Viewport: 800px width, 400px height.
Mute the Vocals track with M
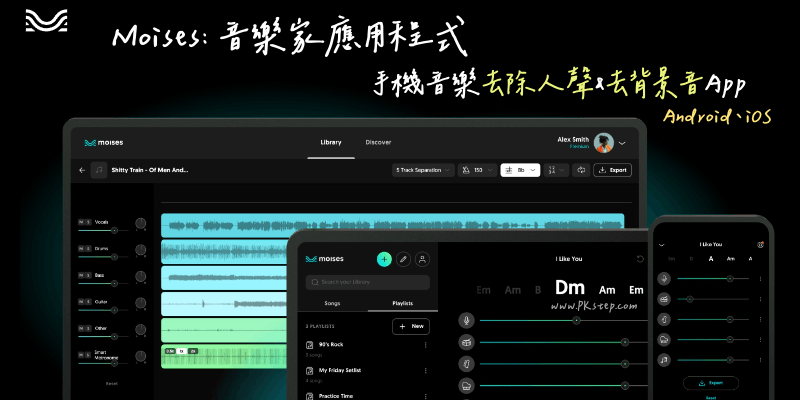coord(81,222)
